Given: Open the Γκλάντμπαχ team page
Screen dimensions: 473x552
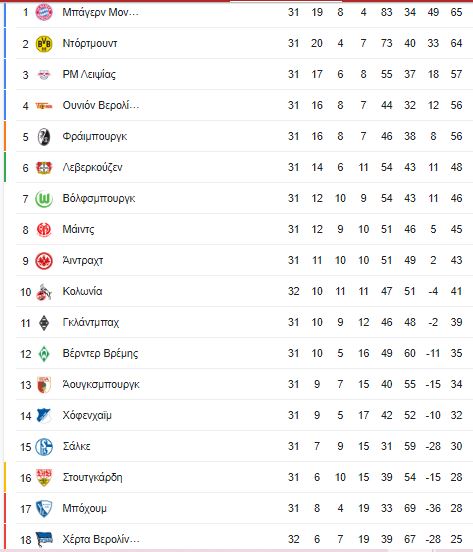Looking at the screenshot, I should click(x=91, y=322).
